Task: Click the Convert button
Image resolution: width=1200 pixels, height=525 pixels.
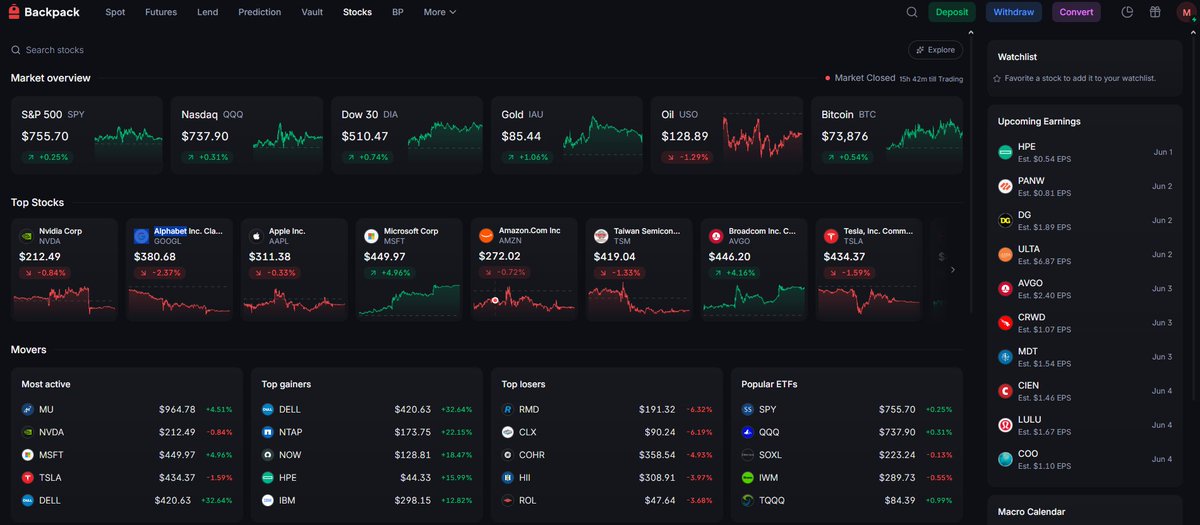Action: (1076, 12)
